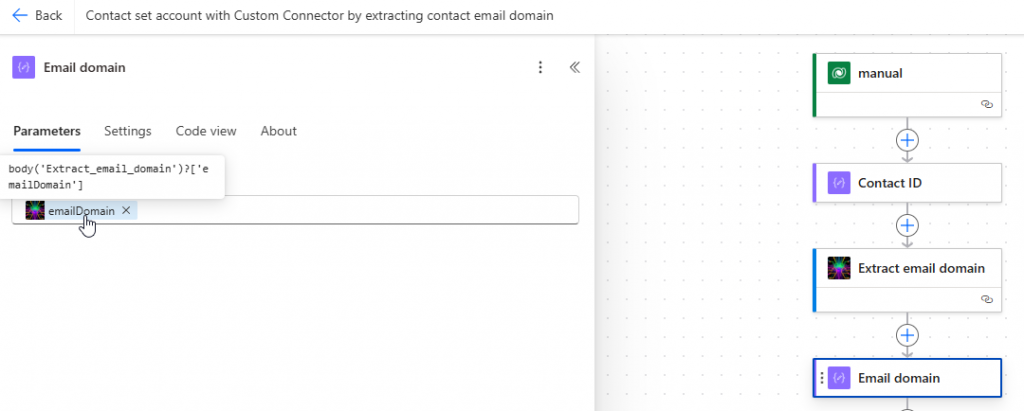Add a step between manual and Contact ID
This screenshot has height=411, width=1024.
907,140
